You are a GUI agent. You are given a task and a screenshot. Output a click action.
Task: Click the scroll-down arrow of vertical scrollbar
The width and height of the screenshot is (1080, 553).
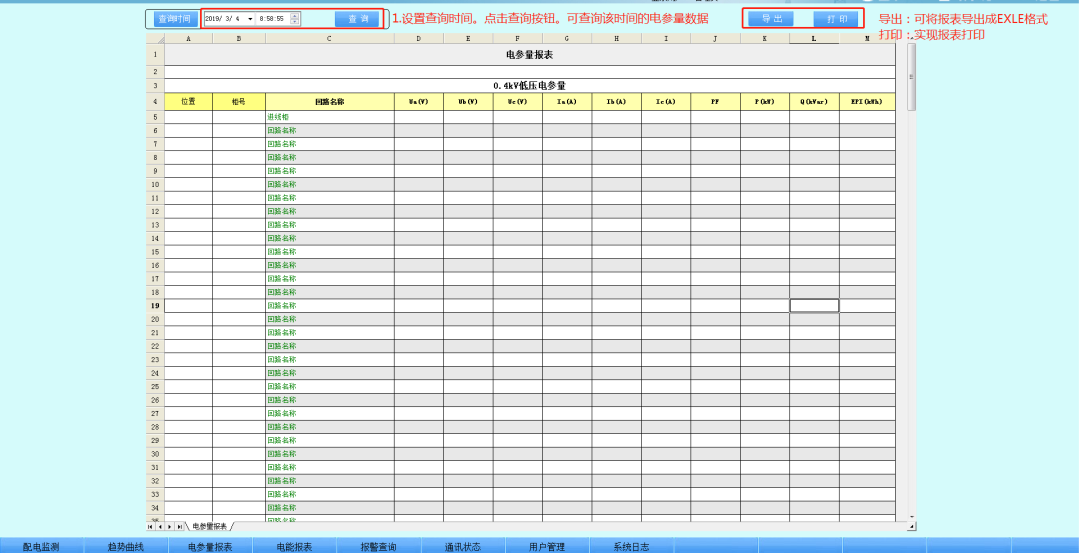(911, 517)
